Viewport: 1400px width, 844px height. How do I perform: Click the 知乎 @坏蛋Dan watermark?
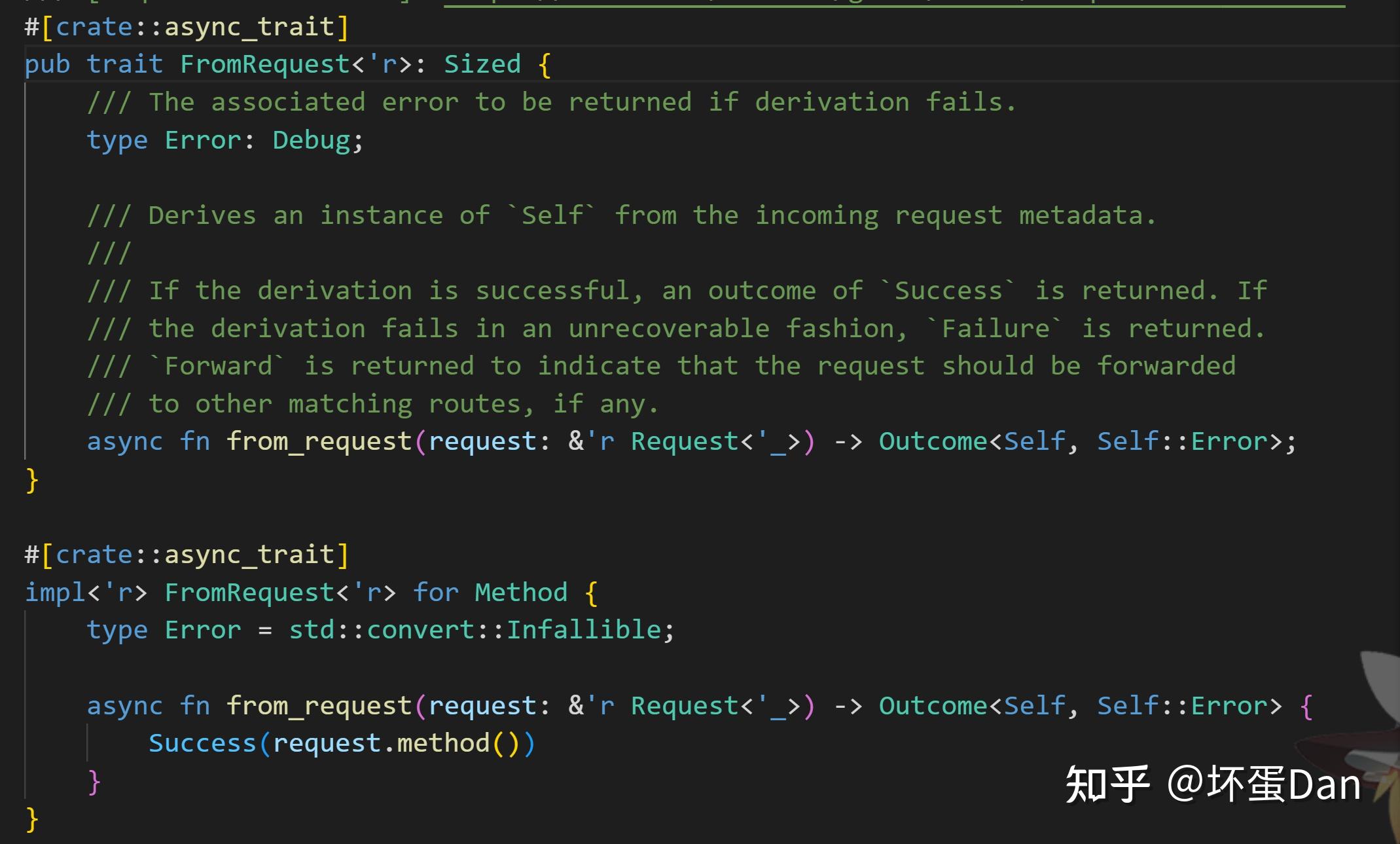coord(1213,784)
